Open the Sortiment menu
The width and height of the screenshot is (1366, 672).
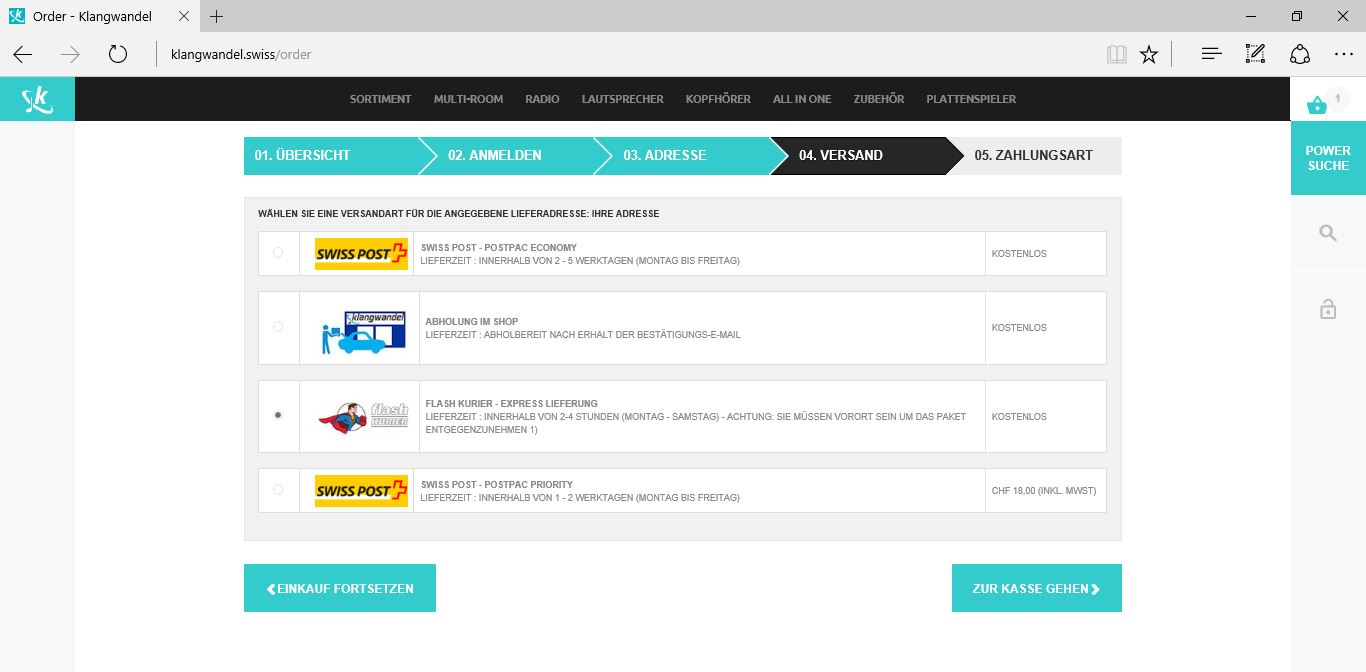[x=380, y=99]
